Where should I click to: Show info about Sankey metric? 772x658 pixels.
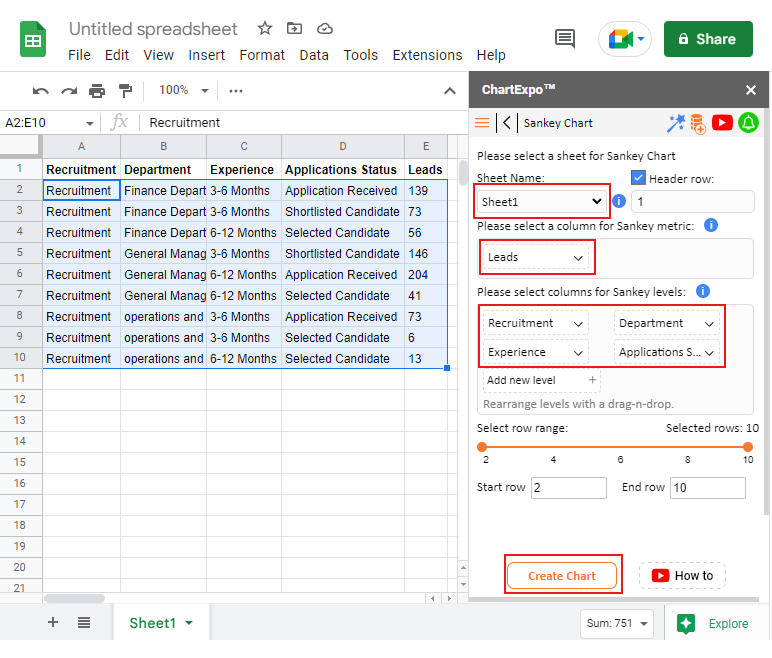(x=711, y=226)
